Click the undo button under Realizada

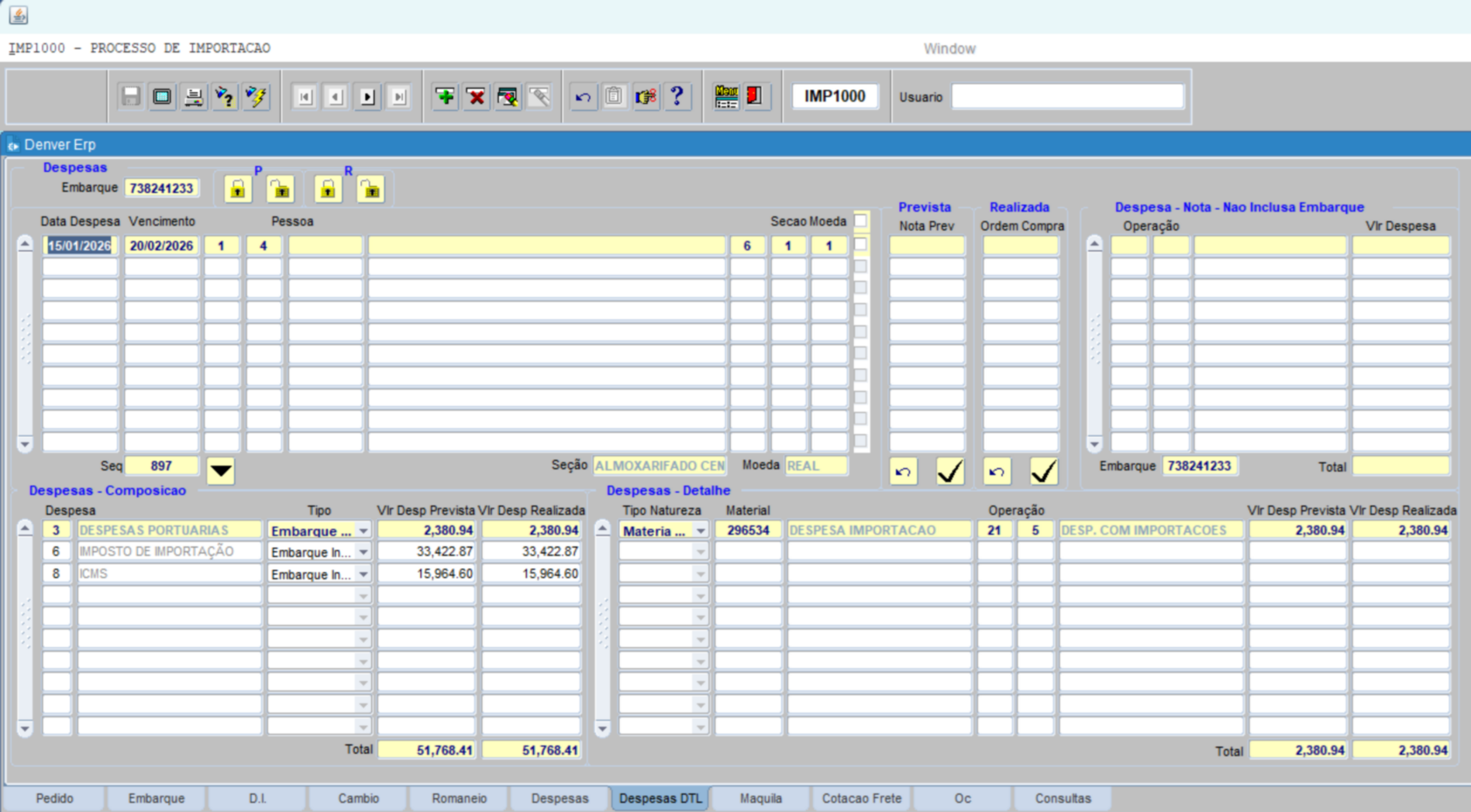pyautogui.click(x=997, y=471)
